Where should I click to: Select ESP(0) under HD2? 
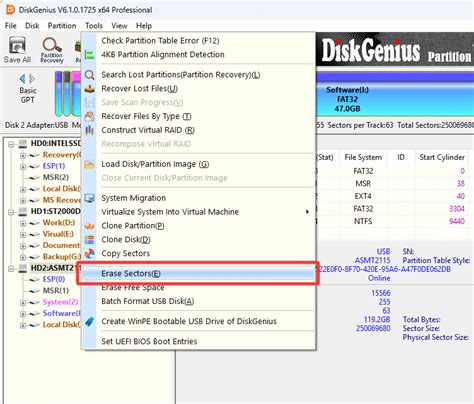54,279
